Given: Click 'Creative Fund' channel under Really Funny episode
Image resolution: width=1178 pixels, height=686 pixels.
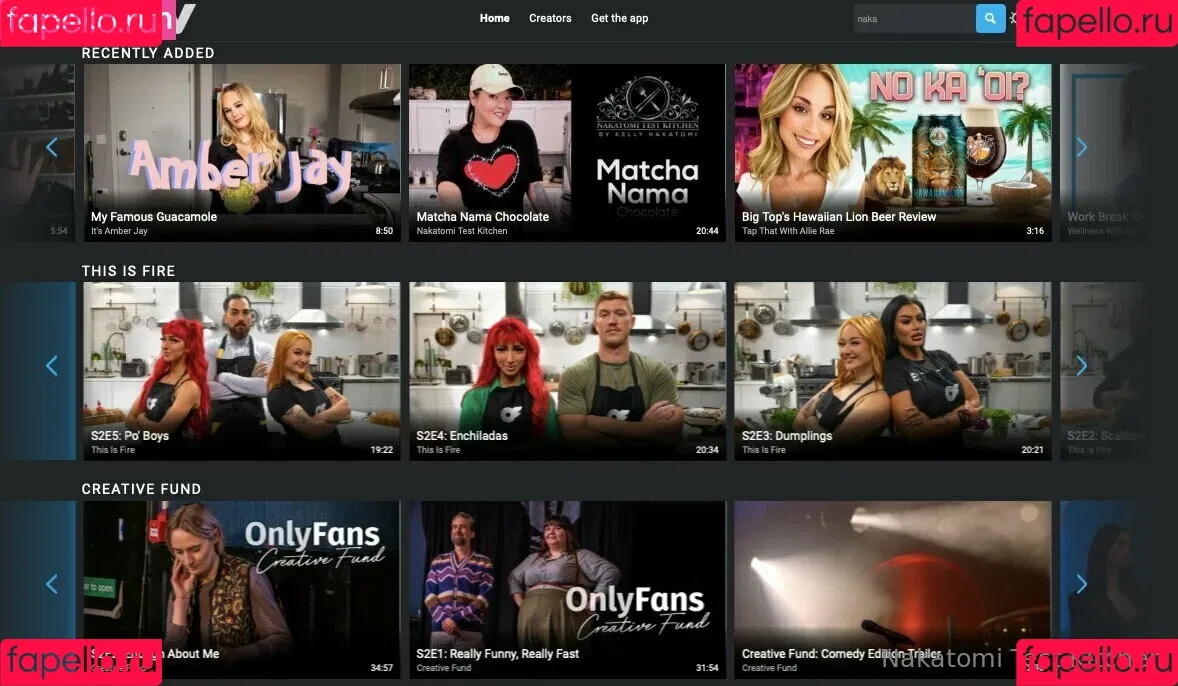Looking at the screenshot, I should [x=443, y=667].
